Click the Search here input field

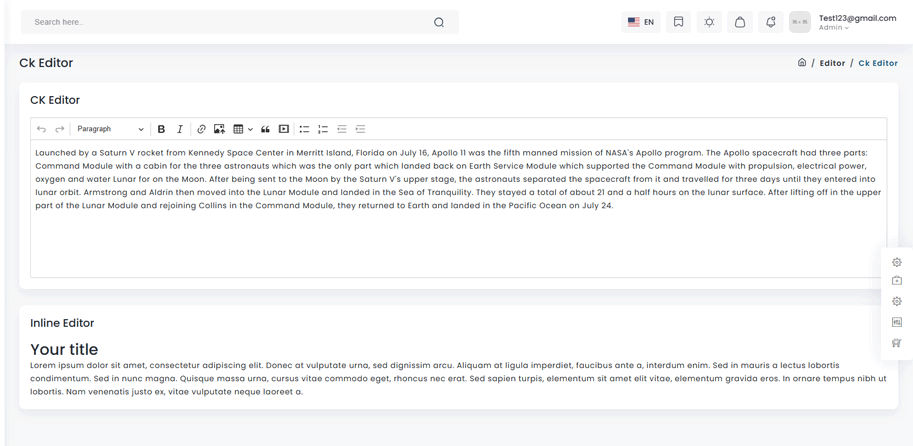pos(230,22)
